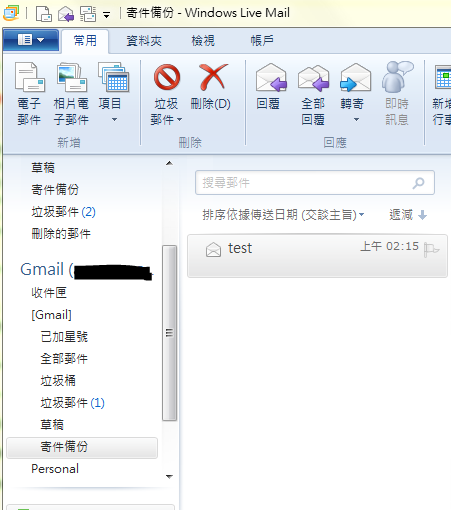The image size is (451, 510).
Task: Flag the test message
Action: click(431, 249)
